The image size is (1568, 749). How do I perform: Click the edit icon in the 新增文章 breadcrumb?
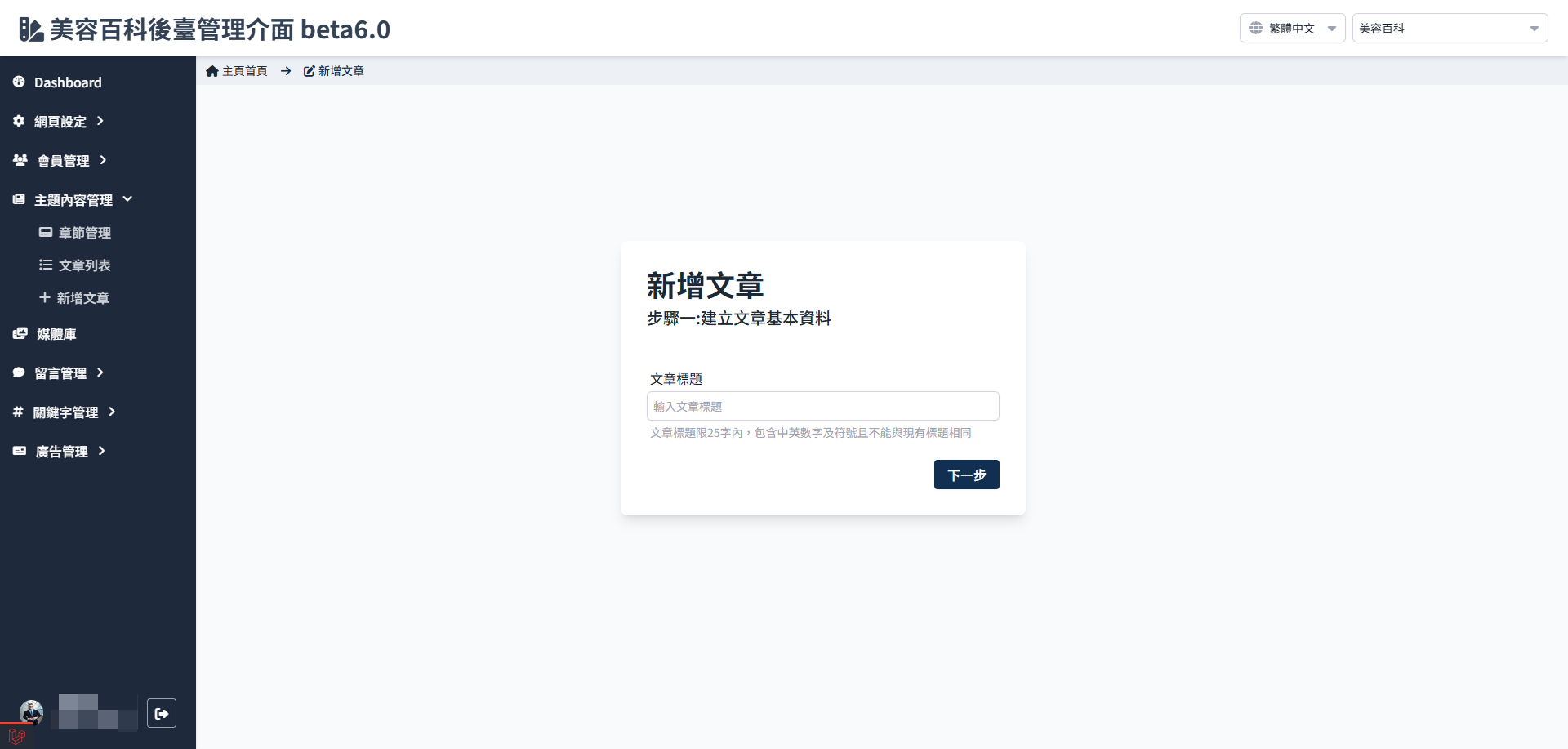click(x=310, y=71)
